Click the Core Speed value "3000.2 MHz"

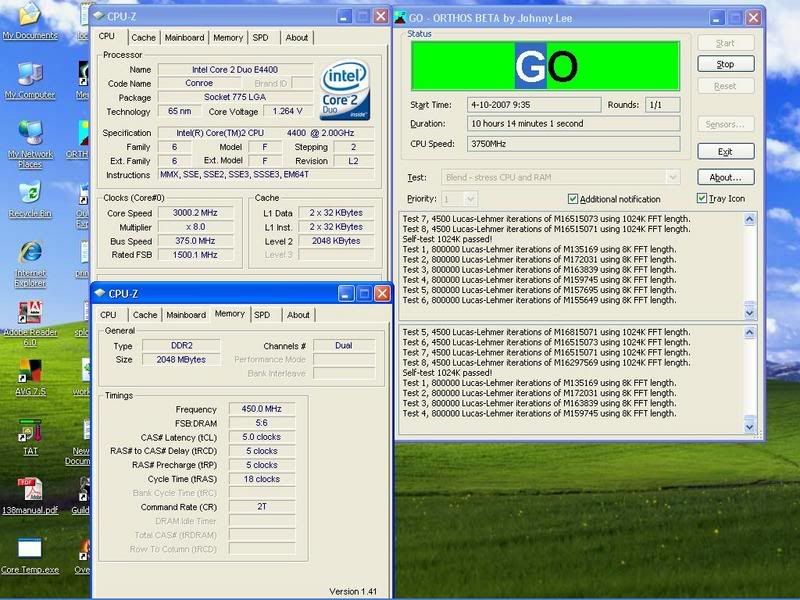pyautogui.click(x=195, y=213)
